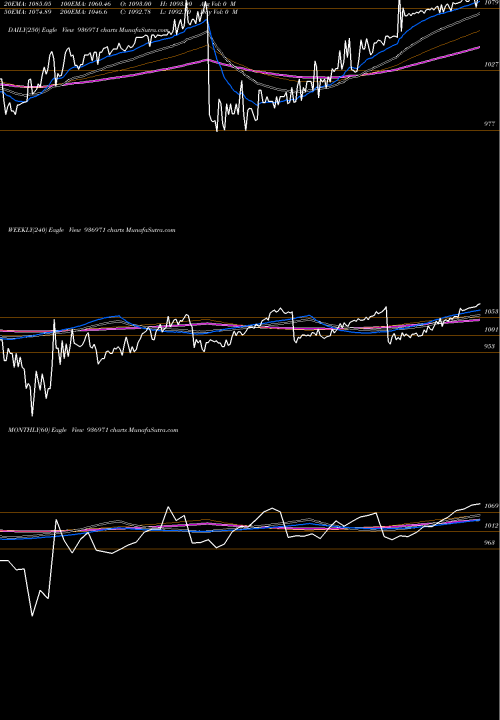Click the open price 'O:' value
500x720 pixels.
pos(135,4)
